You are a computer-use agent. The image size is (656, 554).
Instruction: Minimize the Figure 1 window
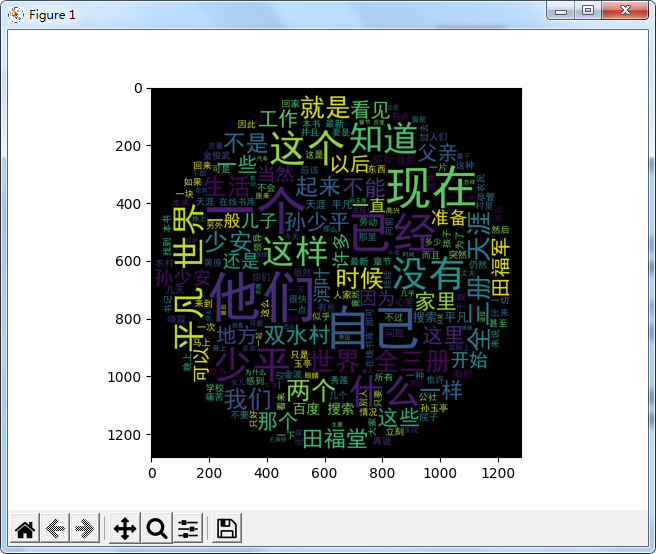click(561, 11)
